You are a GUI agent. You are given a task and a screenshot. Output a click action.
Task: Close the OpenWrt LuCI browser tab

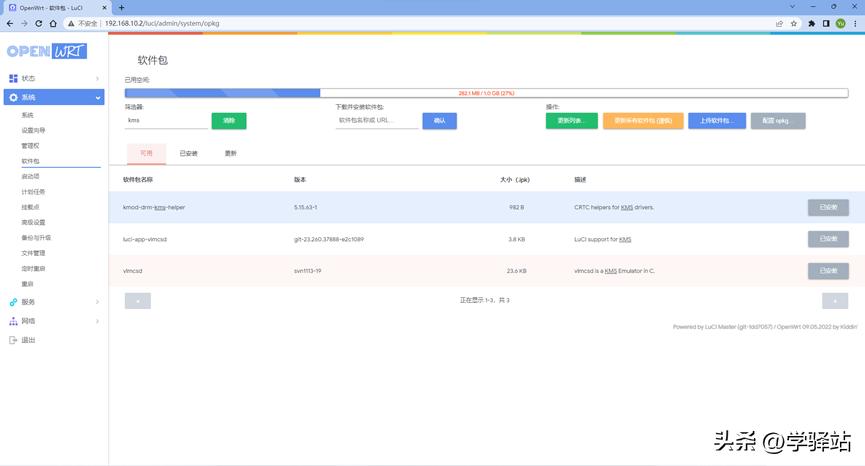click(104, 8)
